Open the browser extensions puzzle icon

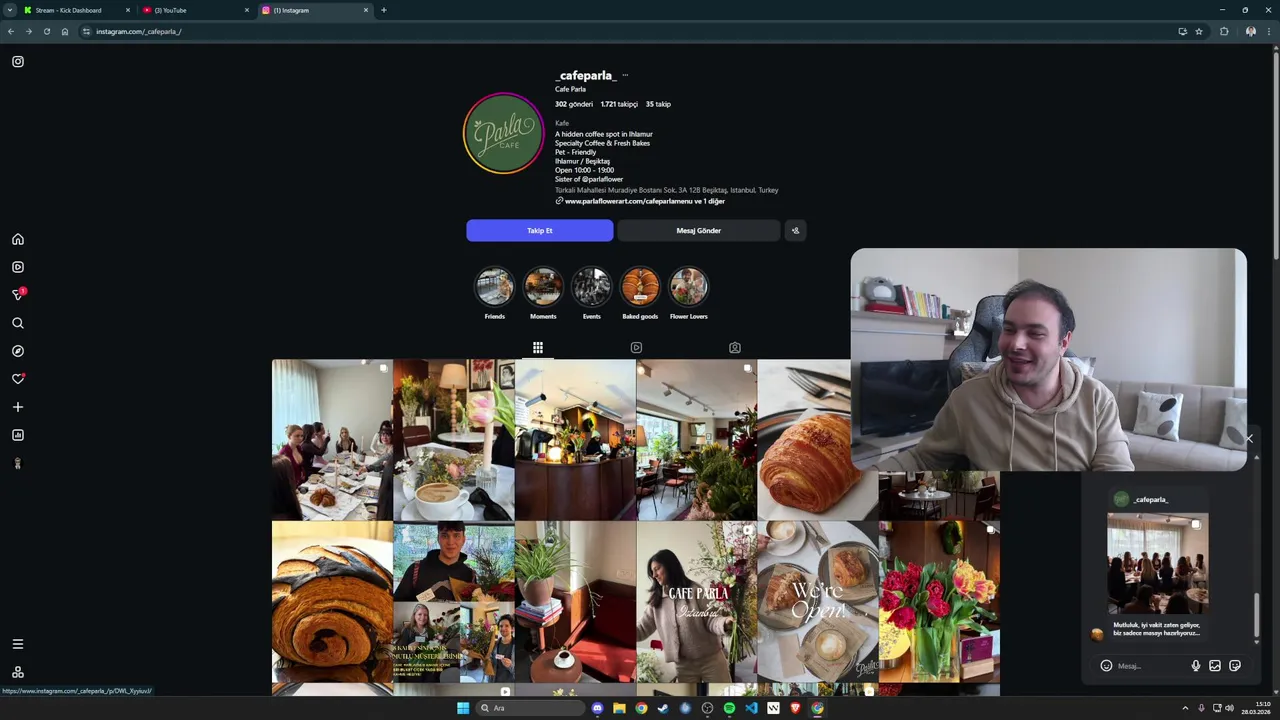click(1224, 31)
